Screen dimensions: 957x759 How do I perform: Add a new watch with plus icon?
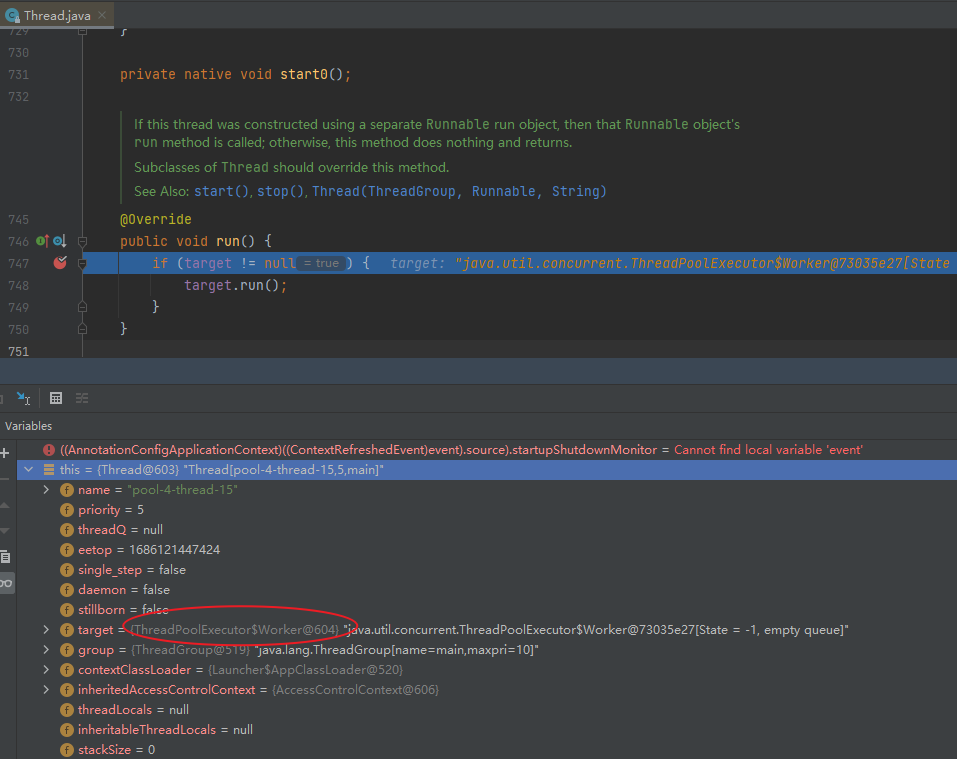(x=5, y=453)
